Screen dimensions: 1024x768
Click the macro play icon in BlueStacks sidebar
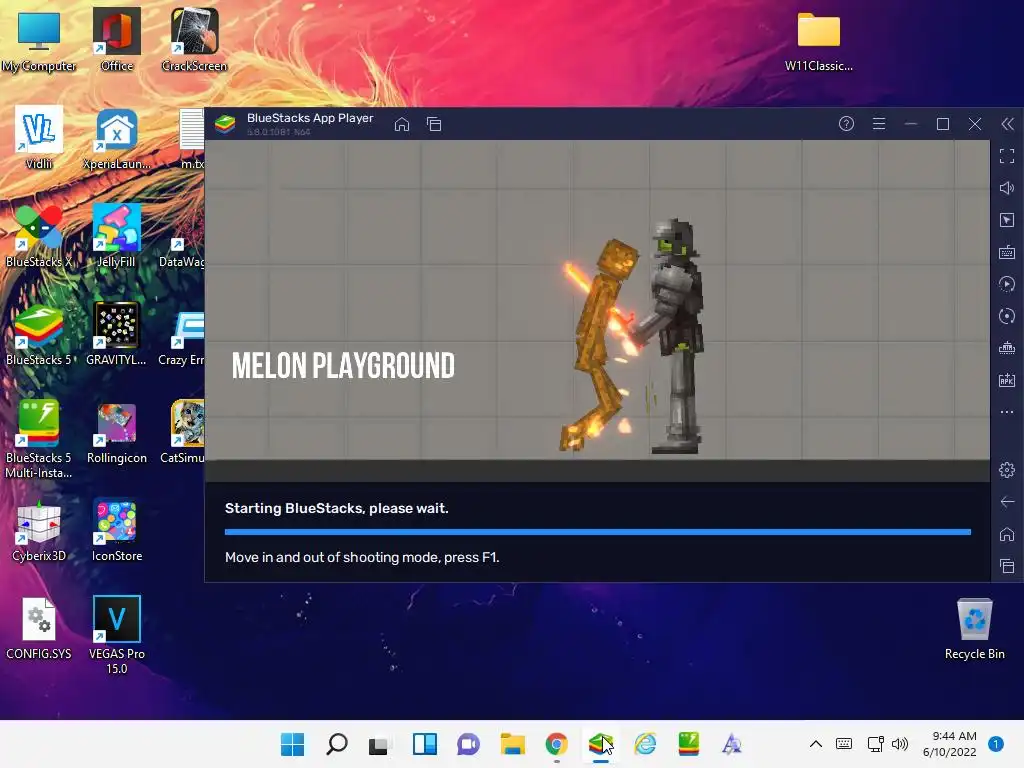1007,284
